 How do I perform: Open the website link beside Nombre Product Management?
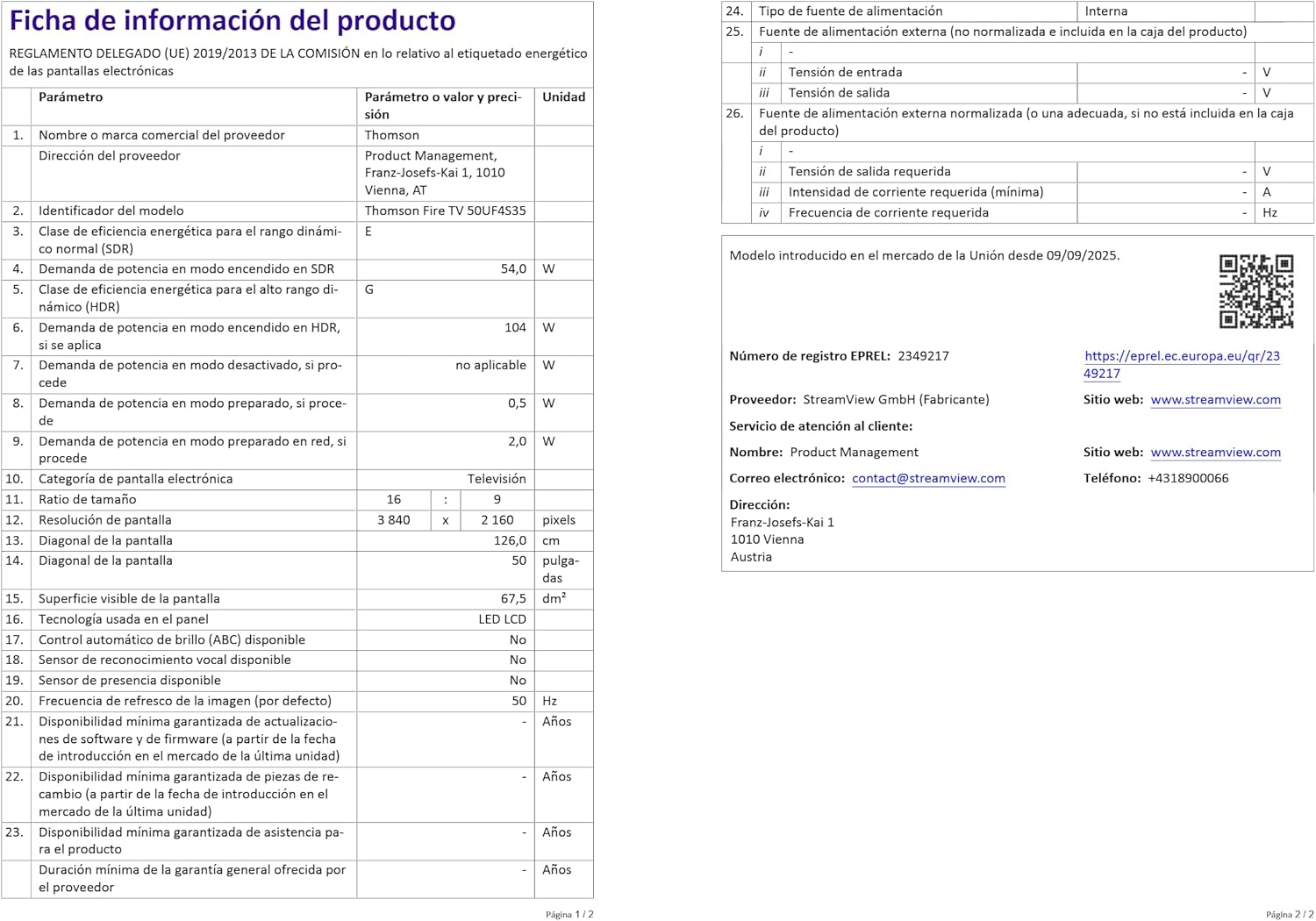(1215, 453)
